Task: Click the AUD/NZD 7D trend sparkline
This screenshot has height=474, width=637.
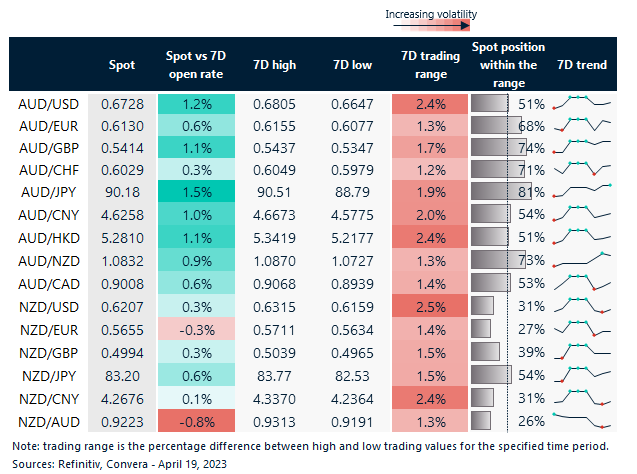Action: (584, 260)
